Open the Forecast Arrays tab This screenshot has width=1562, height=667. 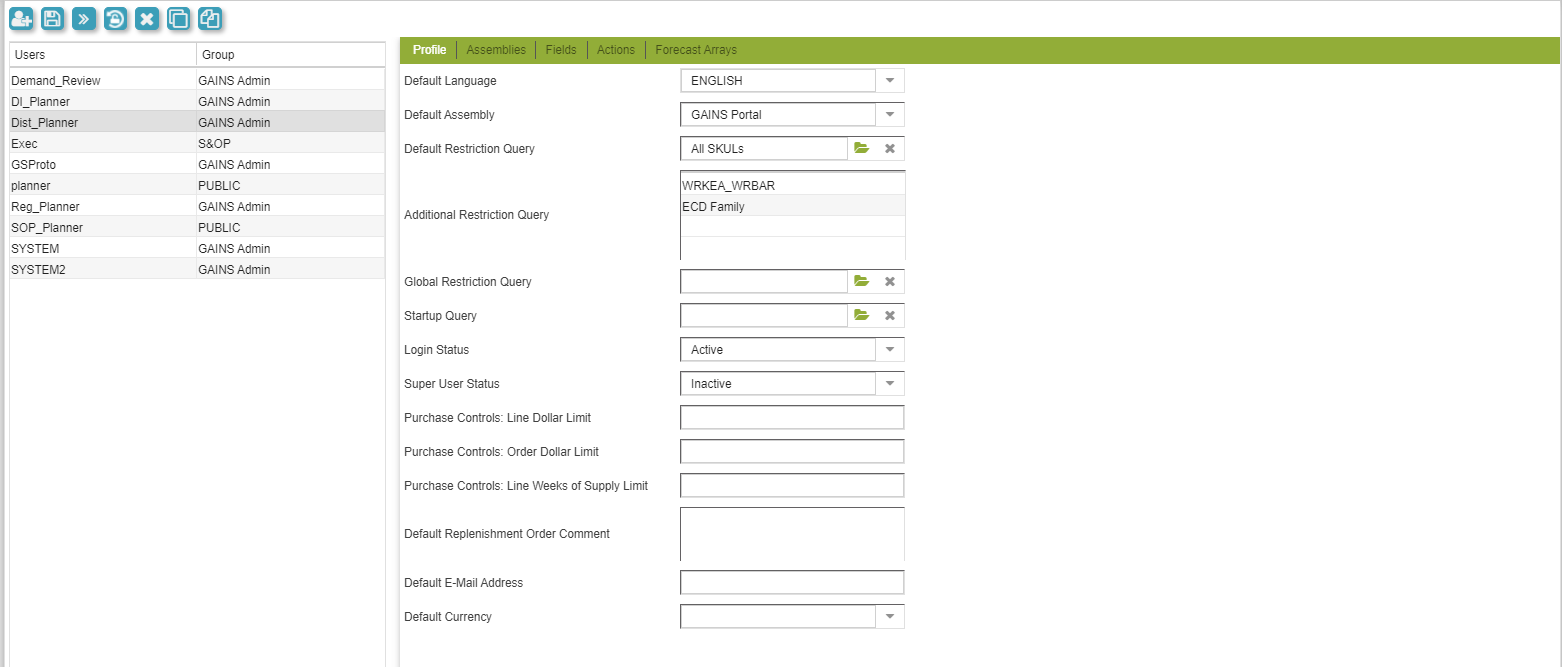[x=695, y=50]
